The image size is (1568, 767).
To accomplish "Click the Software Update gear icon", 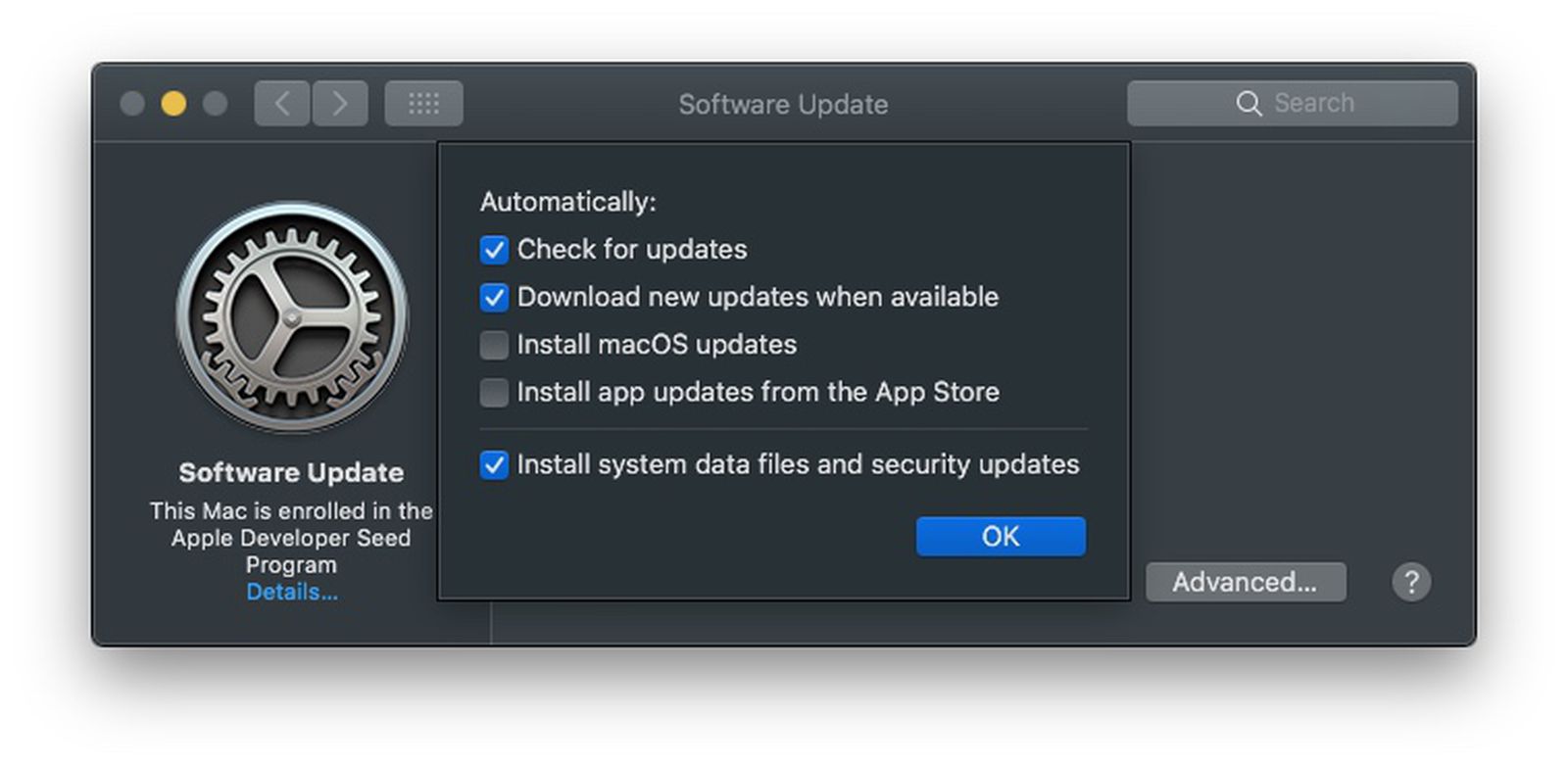I will pos(291,318).
